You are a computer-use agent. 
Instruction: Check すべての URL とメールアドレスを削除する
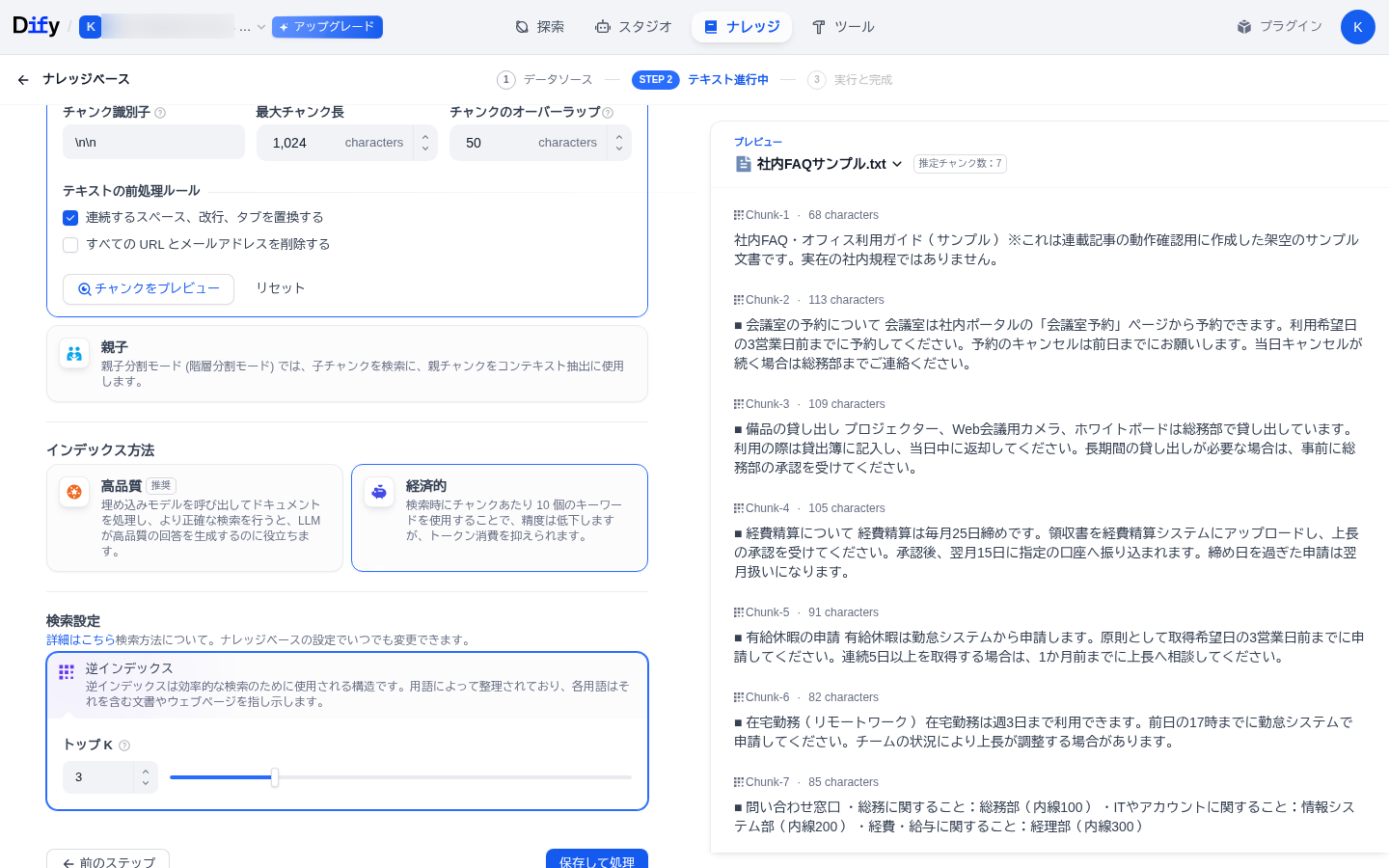coord(70,245)
